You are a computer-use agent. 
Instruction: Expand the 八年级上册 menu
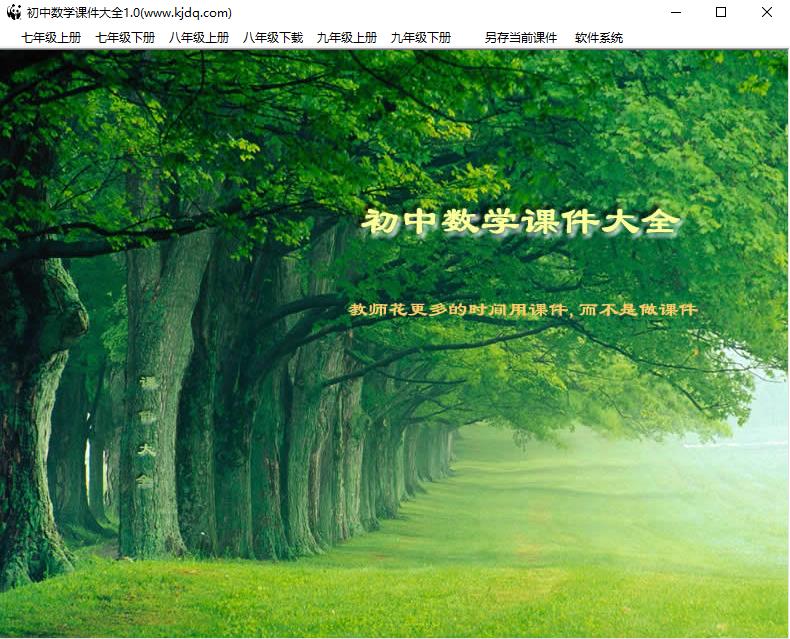coord(199,38)
